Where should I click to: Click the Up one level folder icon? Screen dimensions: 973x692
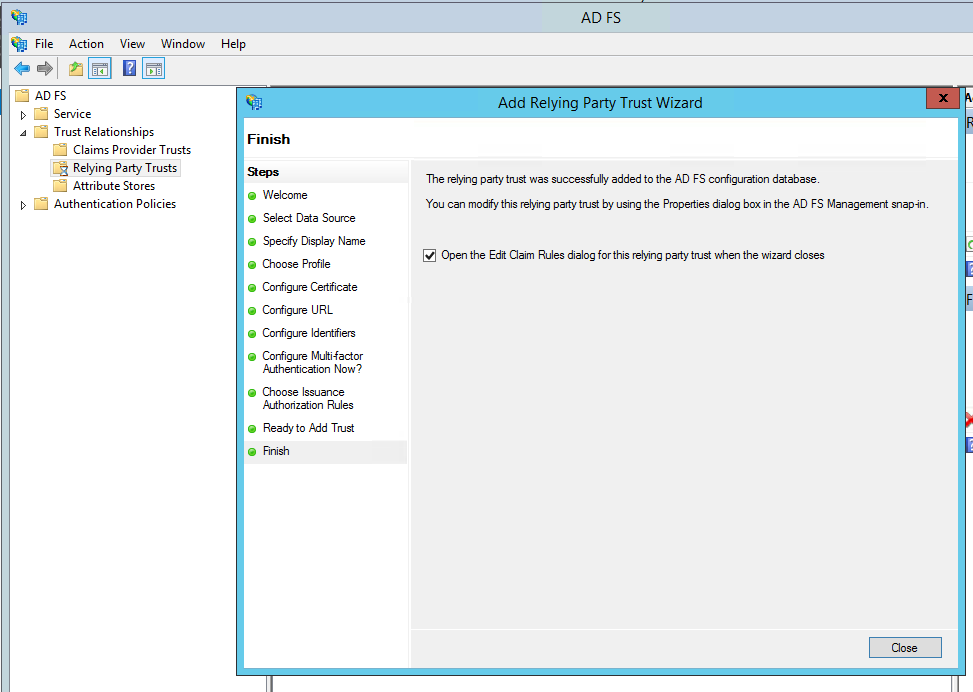tap(76, 69)
